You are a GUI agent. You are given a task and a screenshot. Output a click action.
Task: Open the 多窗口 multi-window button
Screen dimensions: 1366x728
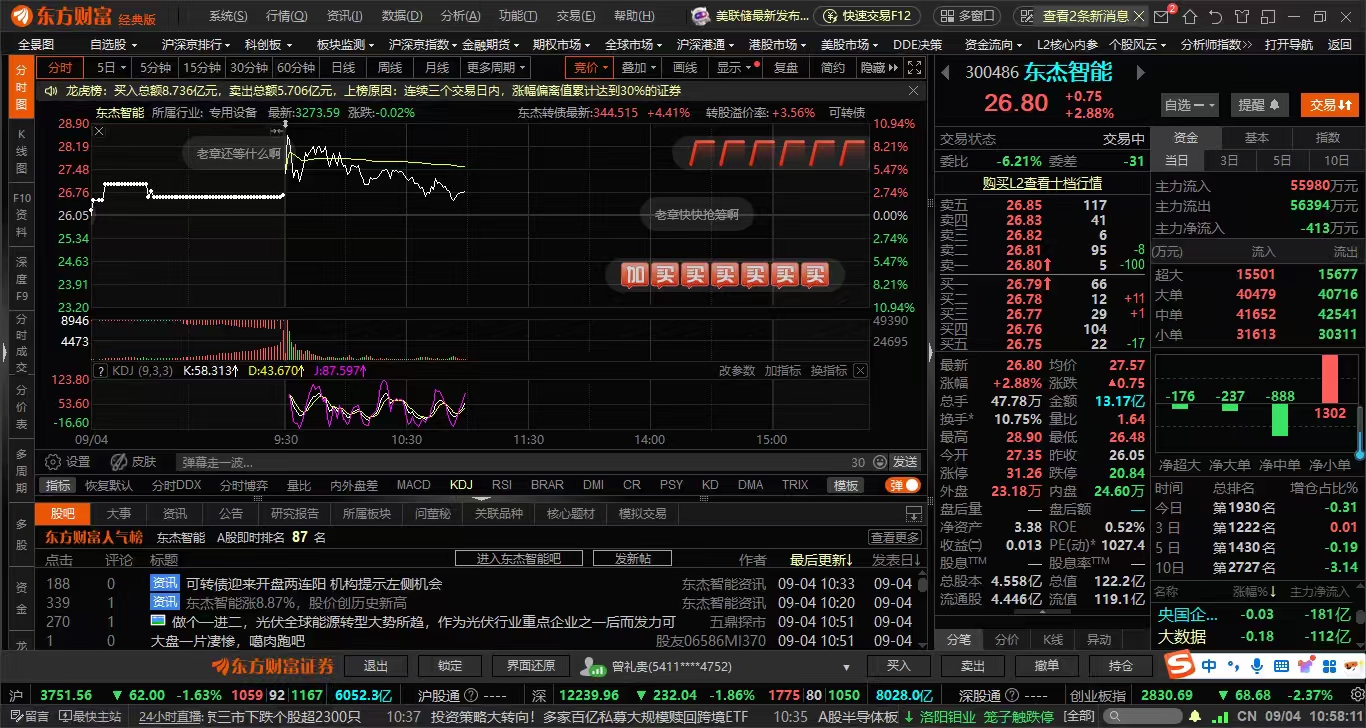pyautogui.click(x=967, y=16)
